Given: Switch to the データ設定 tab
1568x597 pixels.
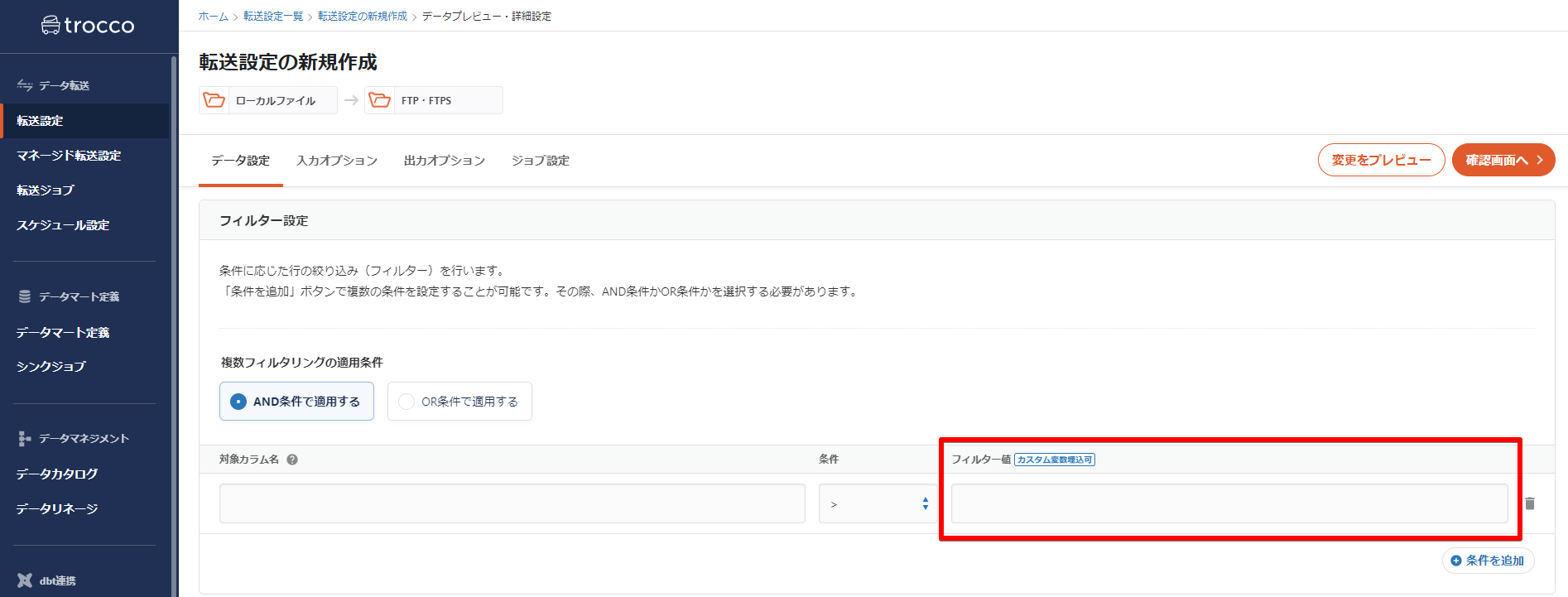Looking at the screenshot, I should [240, 161].
